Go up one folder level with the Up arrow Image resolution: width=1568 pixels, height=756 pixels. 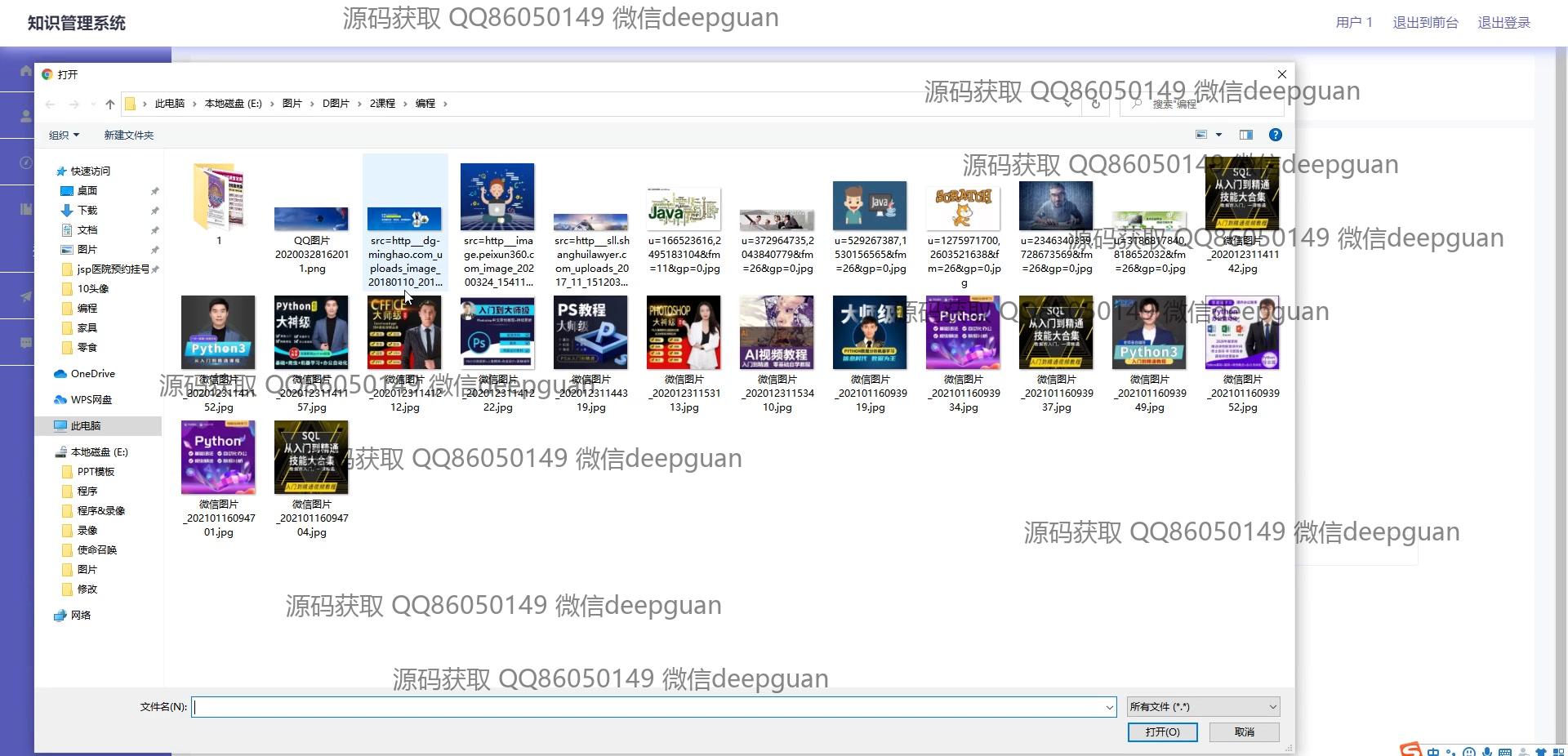coord(110,104)
